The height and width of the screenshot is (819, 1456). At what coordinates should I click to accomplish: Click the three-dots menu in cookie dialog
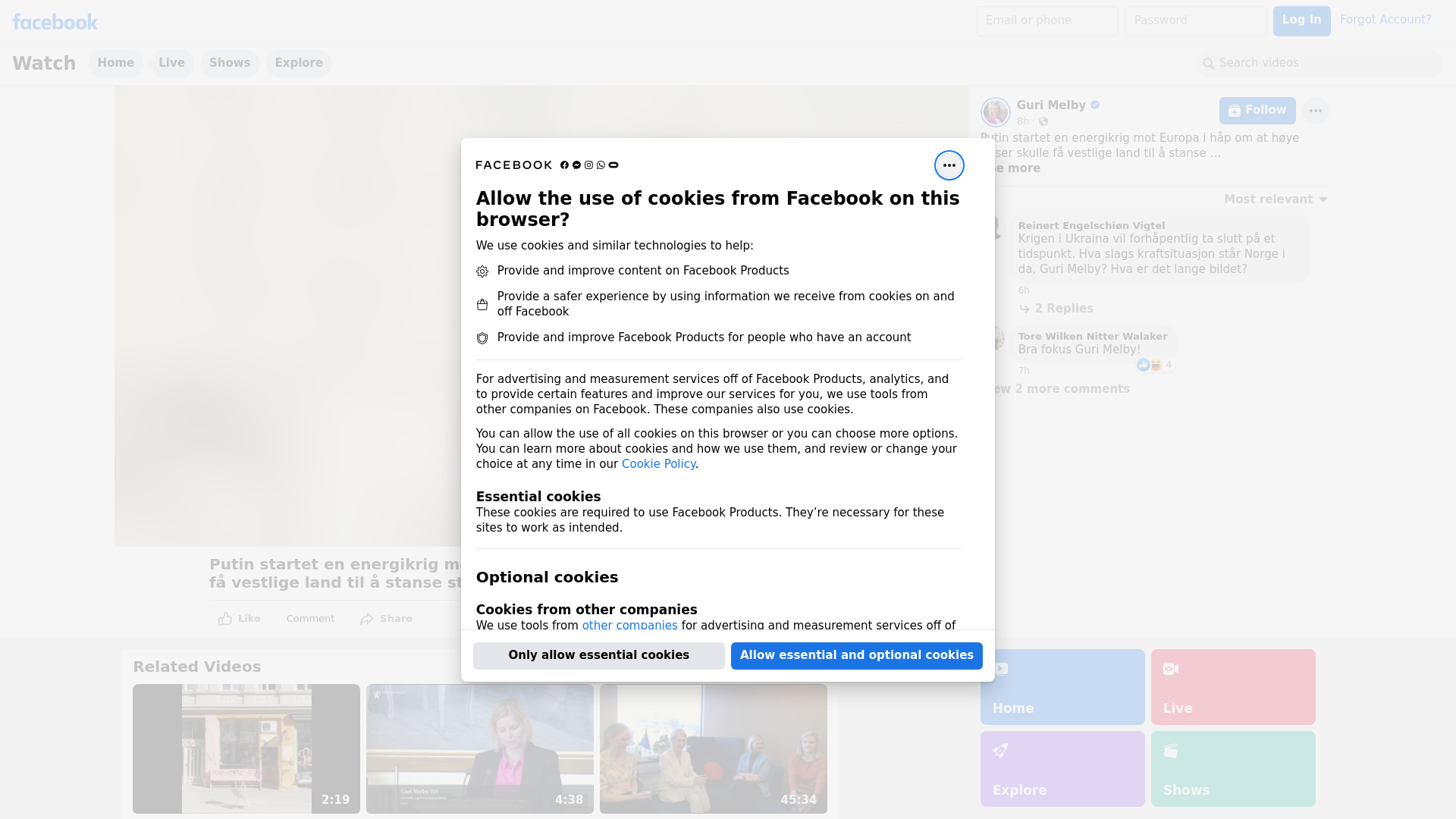point(949,165)
